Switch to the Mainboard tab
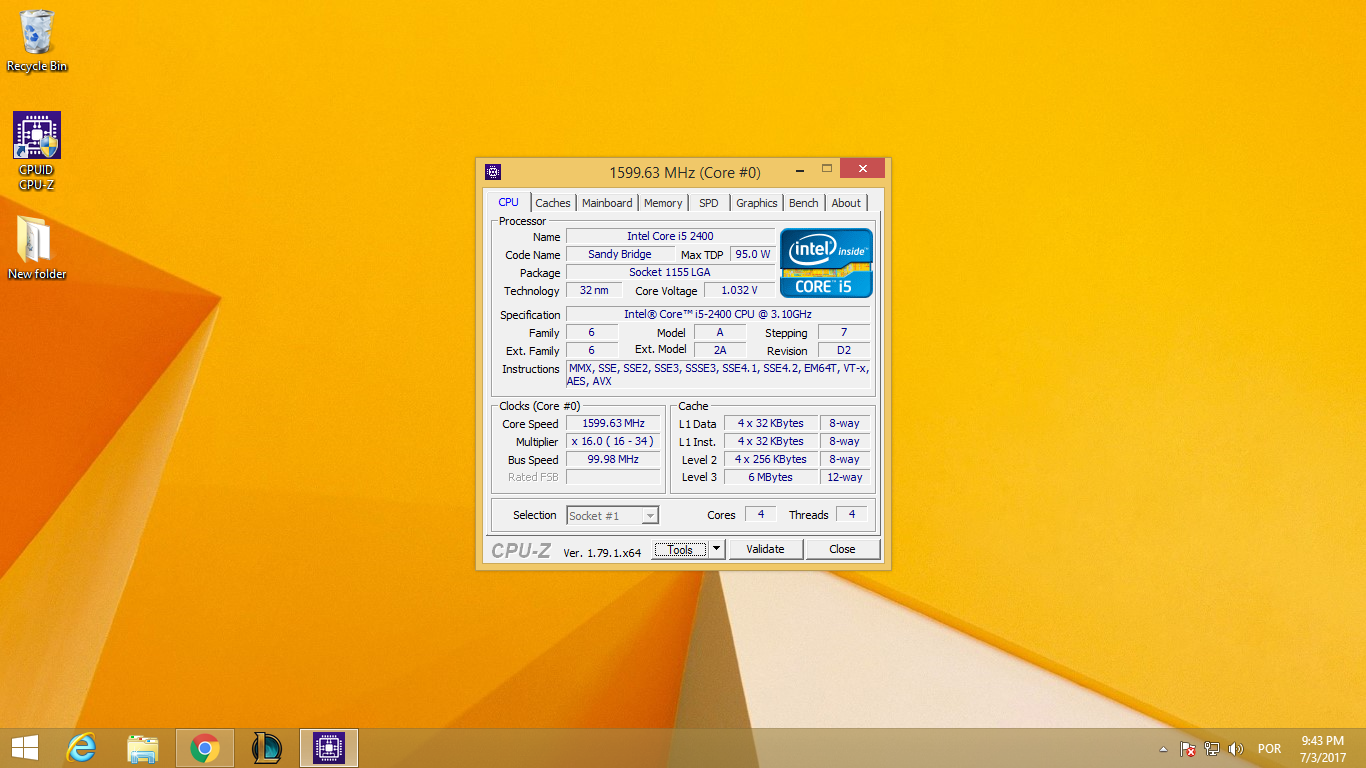This screenshot has width=1366, height=768. 607,203
